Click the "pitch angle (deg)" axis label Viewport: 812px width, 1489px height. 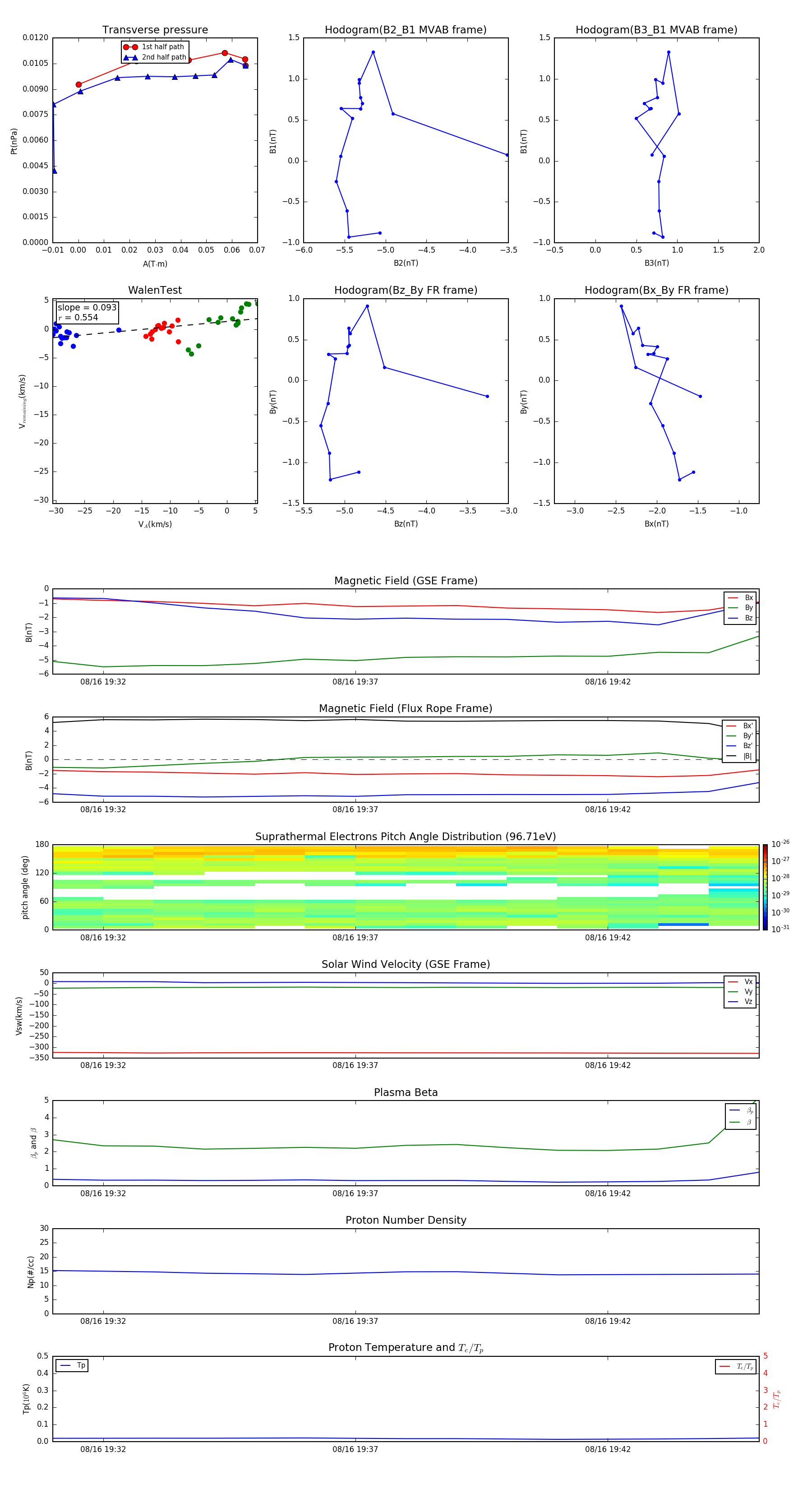pyautogui.click(x=25, y=887)
